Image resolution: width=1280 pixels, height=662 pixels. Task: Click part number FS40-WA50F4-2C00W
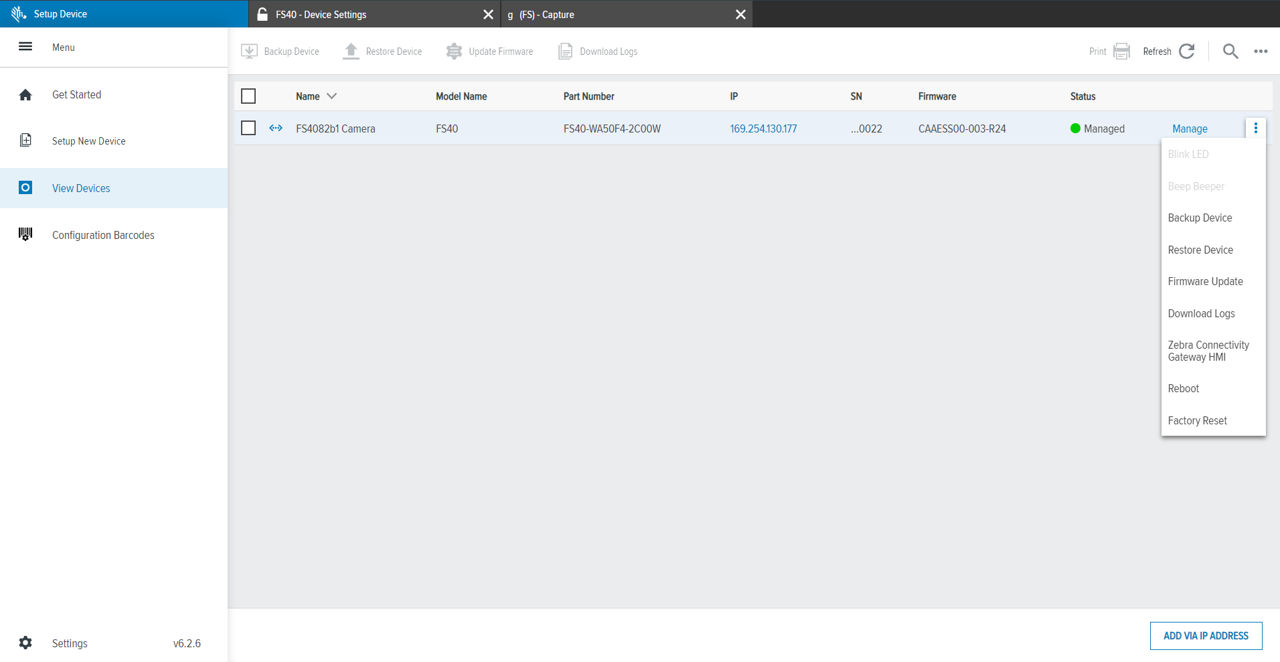pos(612,129)
